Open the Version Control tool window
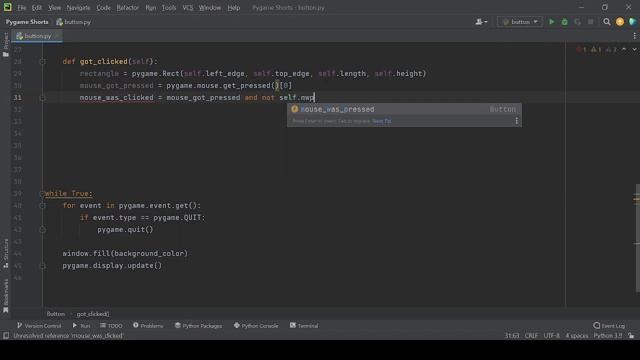 coord(39,326)
